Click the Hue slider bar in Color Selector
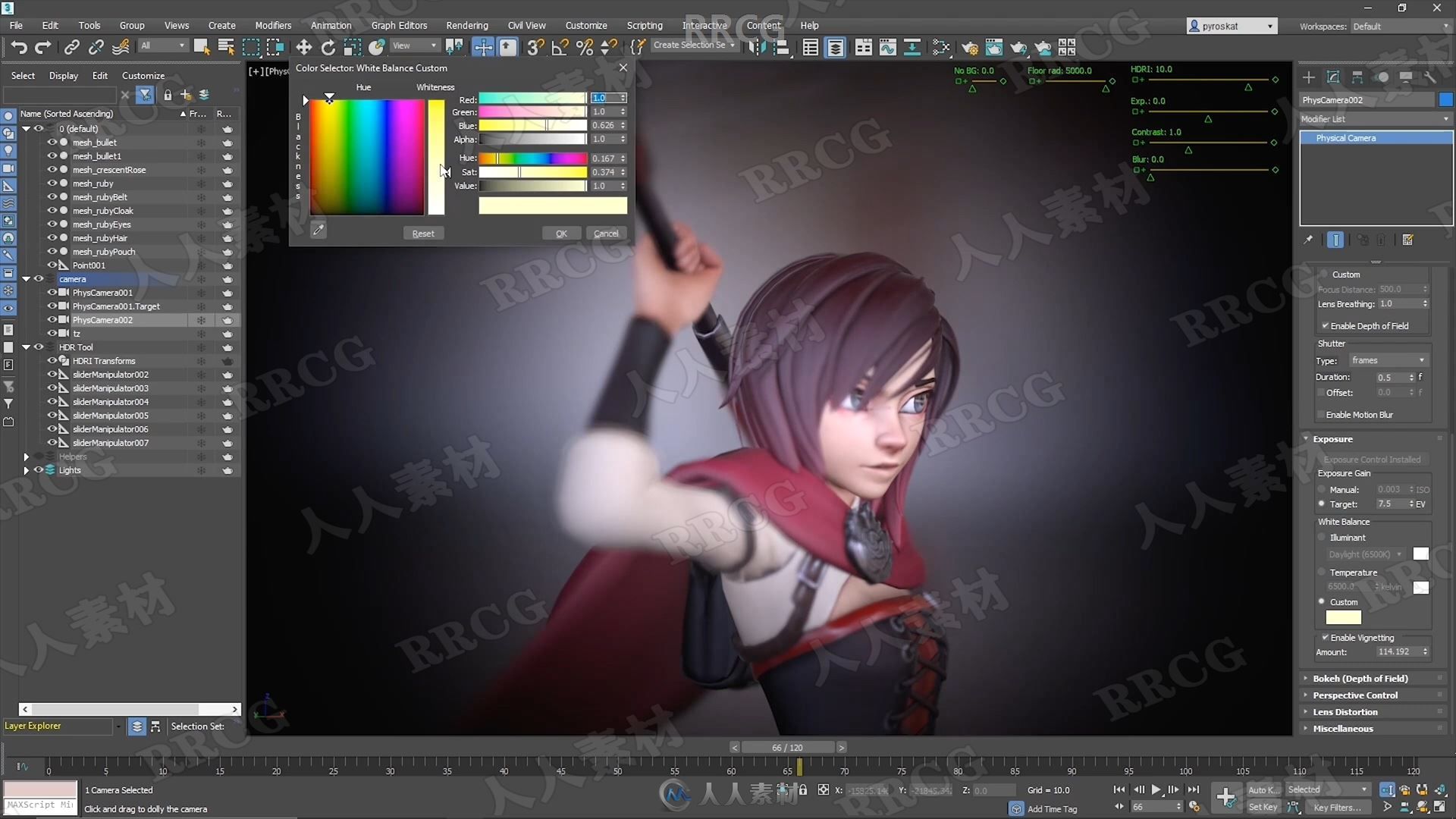 click(532, 158)
